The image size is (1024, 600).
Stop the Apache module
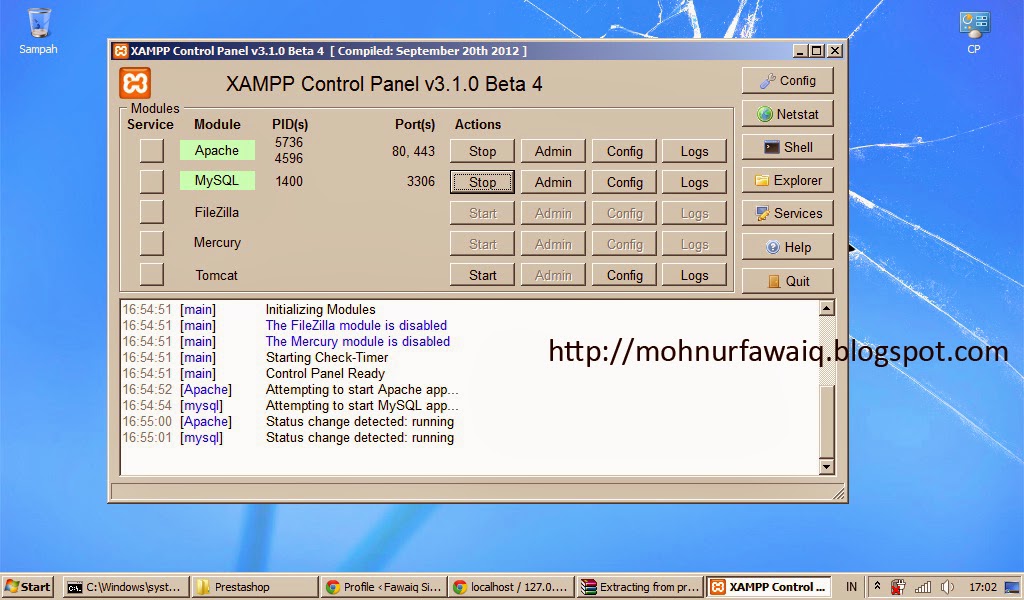tap(482, 151)
